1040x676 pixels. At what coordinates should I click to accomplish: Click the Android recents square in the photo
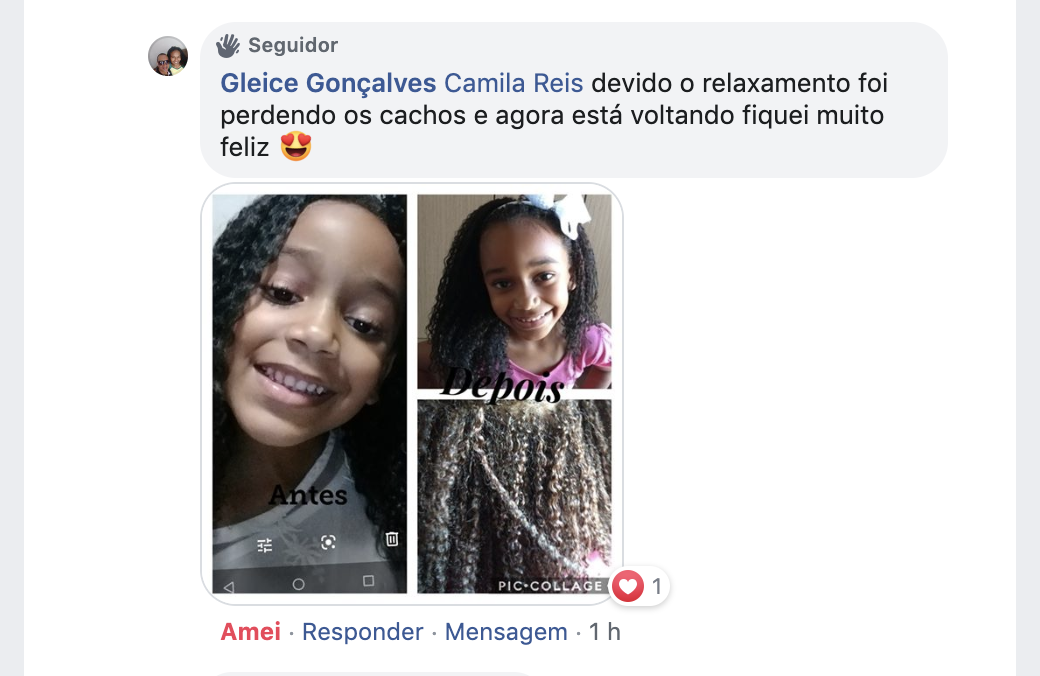[x=369, y=581]
